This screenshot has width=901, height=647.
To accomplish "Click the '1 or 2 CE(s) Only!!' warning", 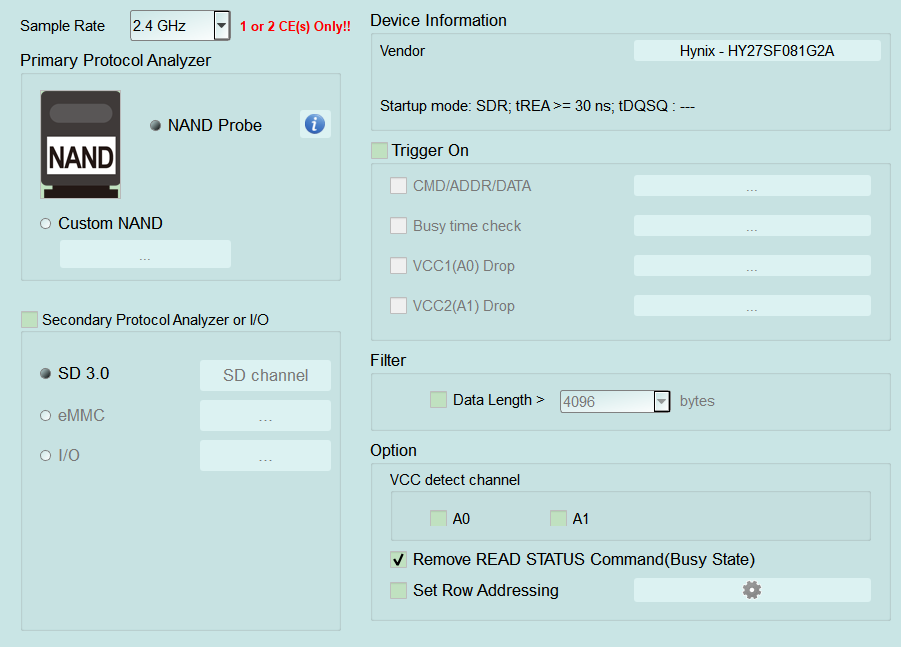I will (x=295, y=26).
